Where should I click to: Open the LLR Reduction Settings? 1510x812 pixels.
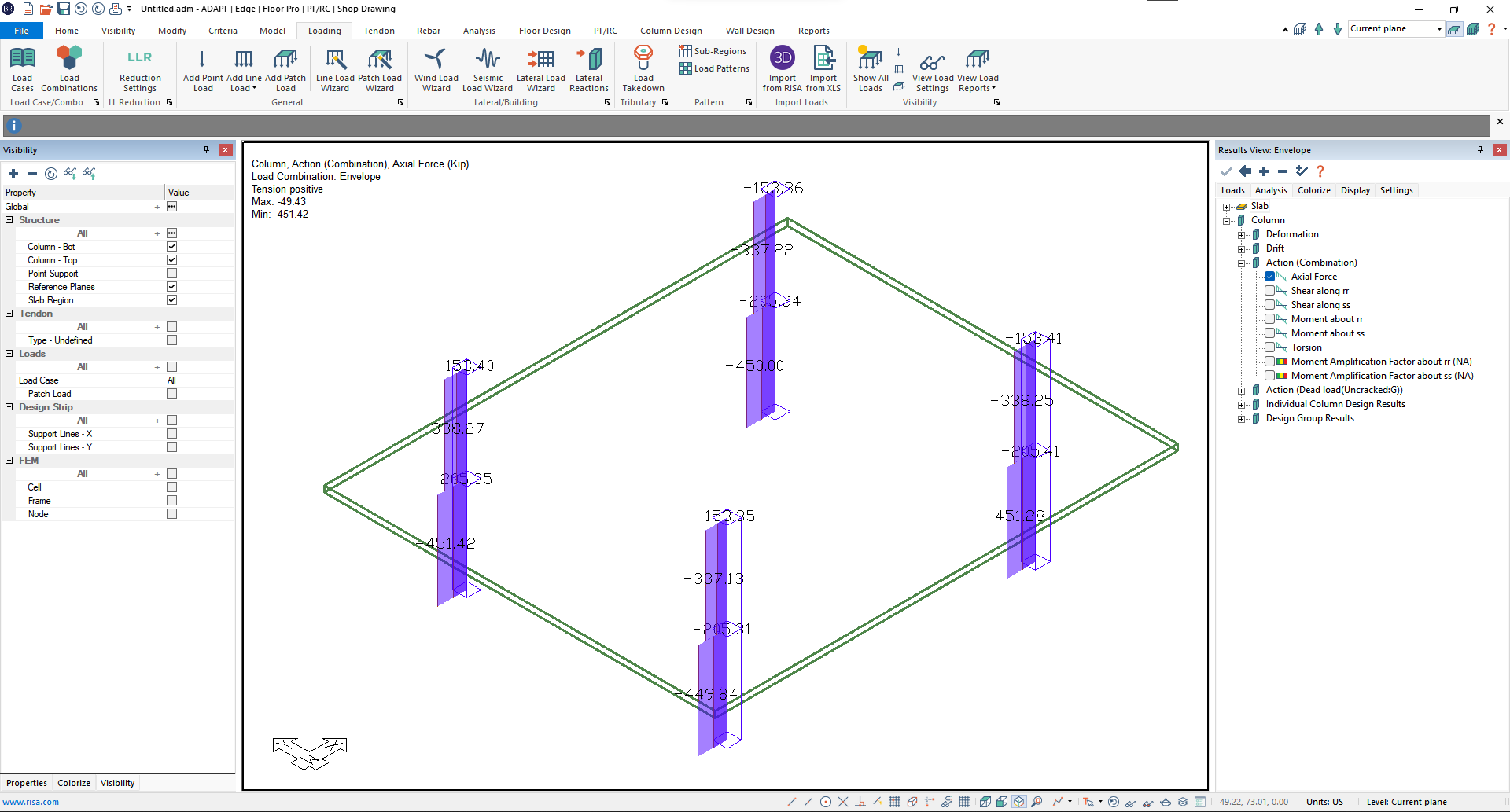(140, 68)
